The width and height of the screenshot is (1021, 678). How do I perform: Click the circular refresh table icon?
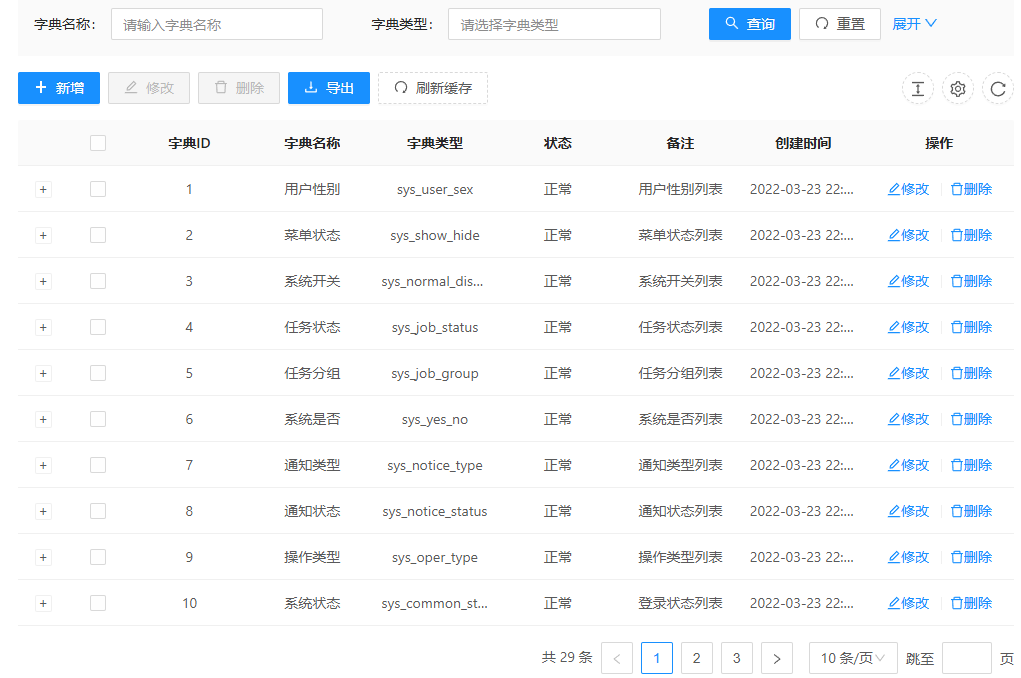pos(997,89)
